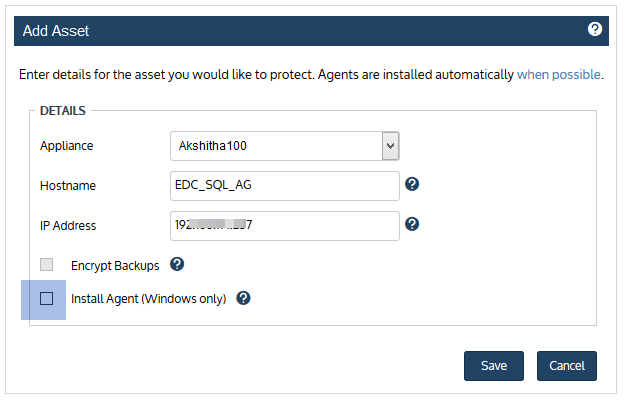Click the help icon beside Hostname field
The image size is (630, 409).
point(412,184)
